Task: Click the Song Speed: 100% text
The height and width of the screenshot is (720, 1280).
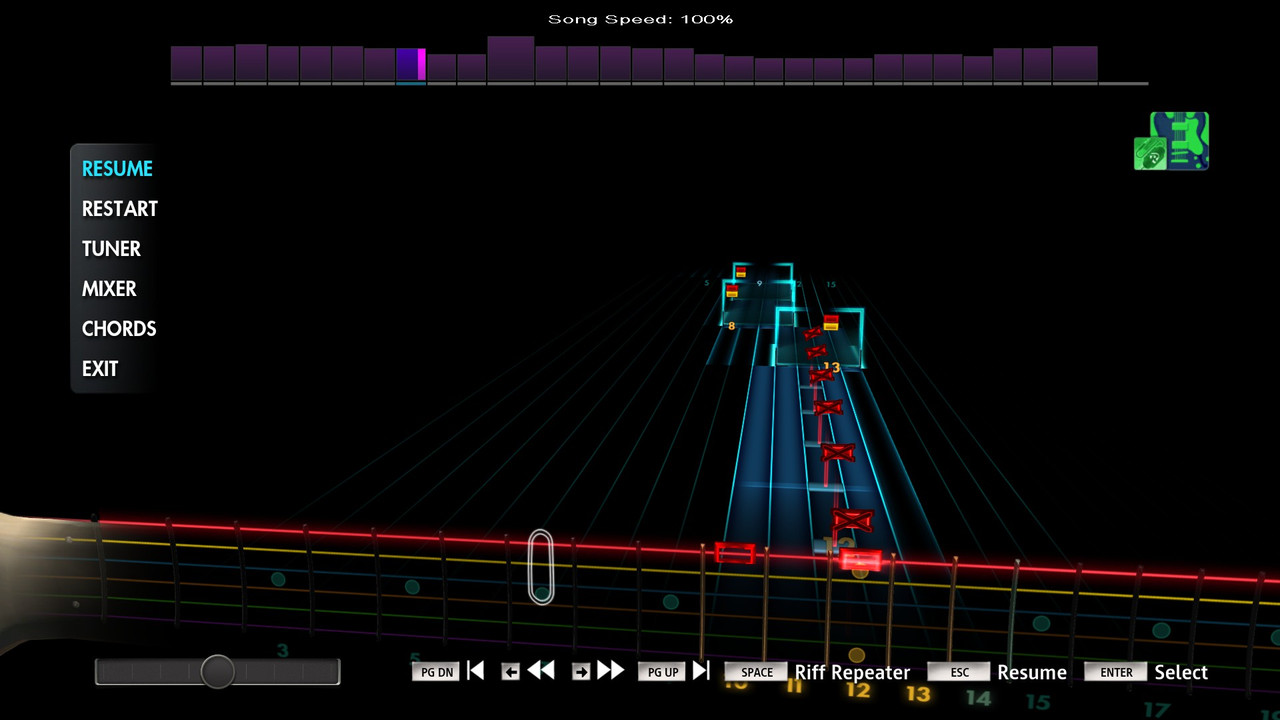Action: coord(640,19)
